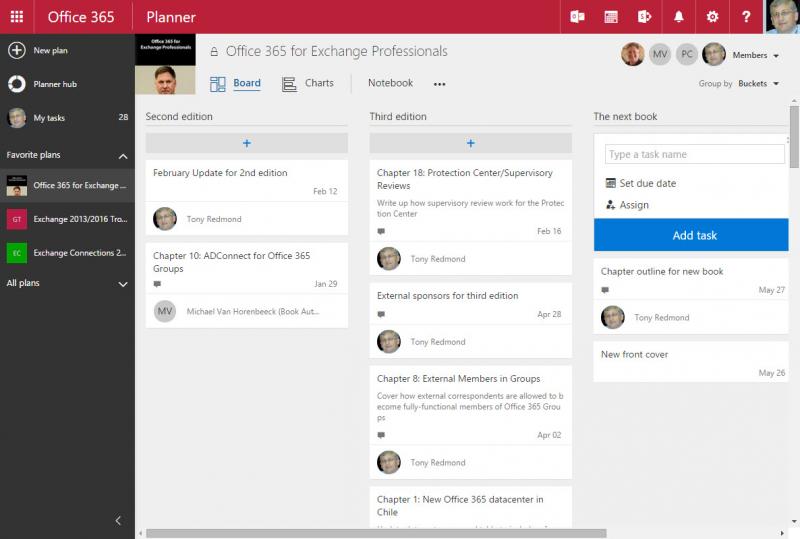
Task: Click comment icon on Chapter 8 task
Action: (x=381, y=435)
